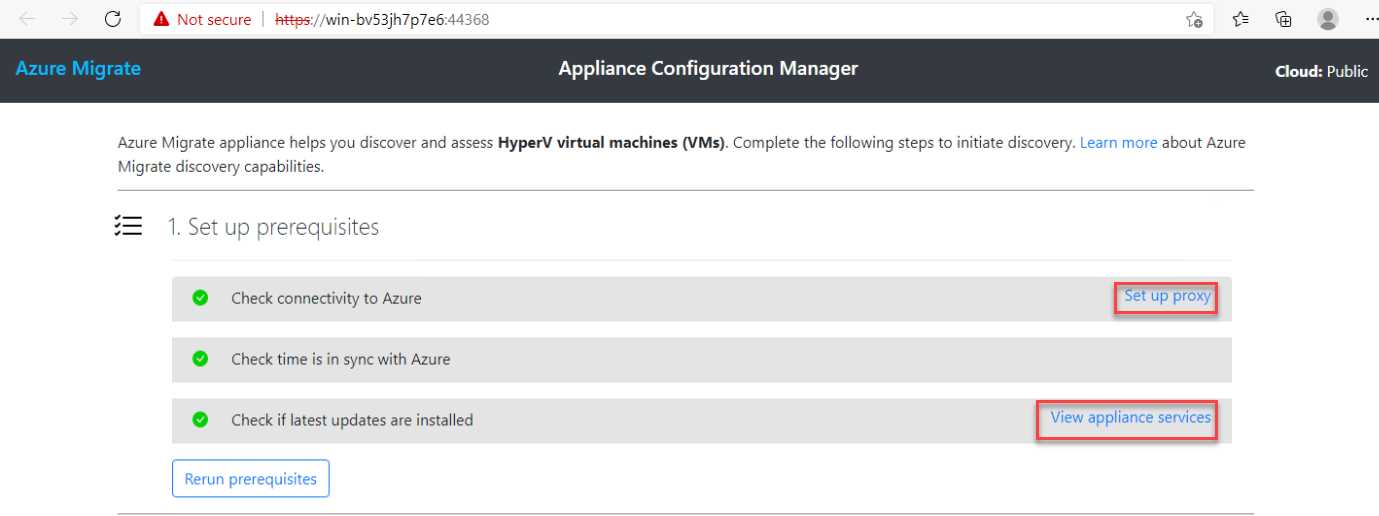Open the Set up proxy link
This screenshot has width=1379, height=516.
[1167, 296]
